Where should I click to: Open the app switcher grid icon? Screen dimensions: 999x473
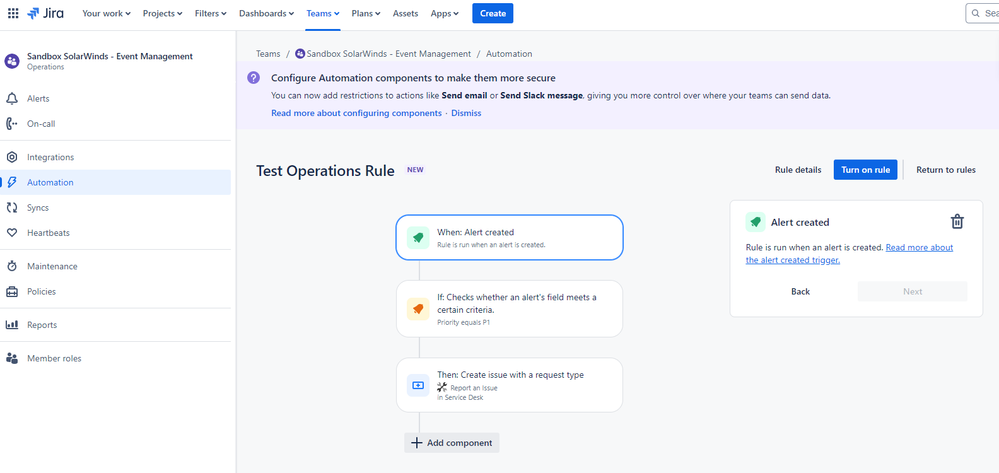point(13,13)
